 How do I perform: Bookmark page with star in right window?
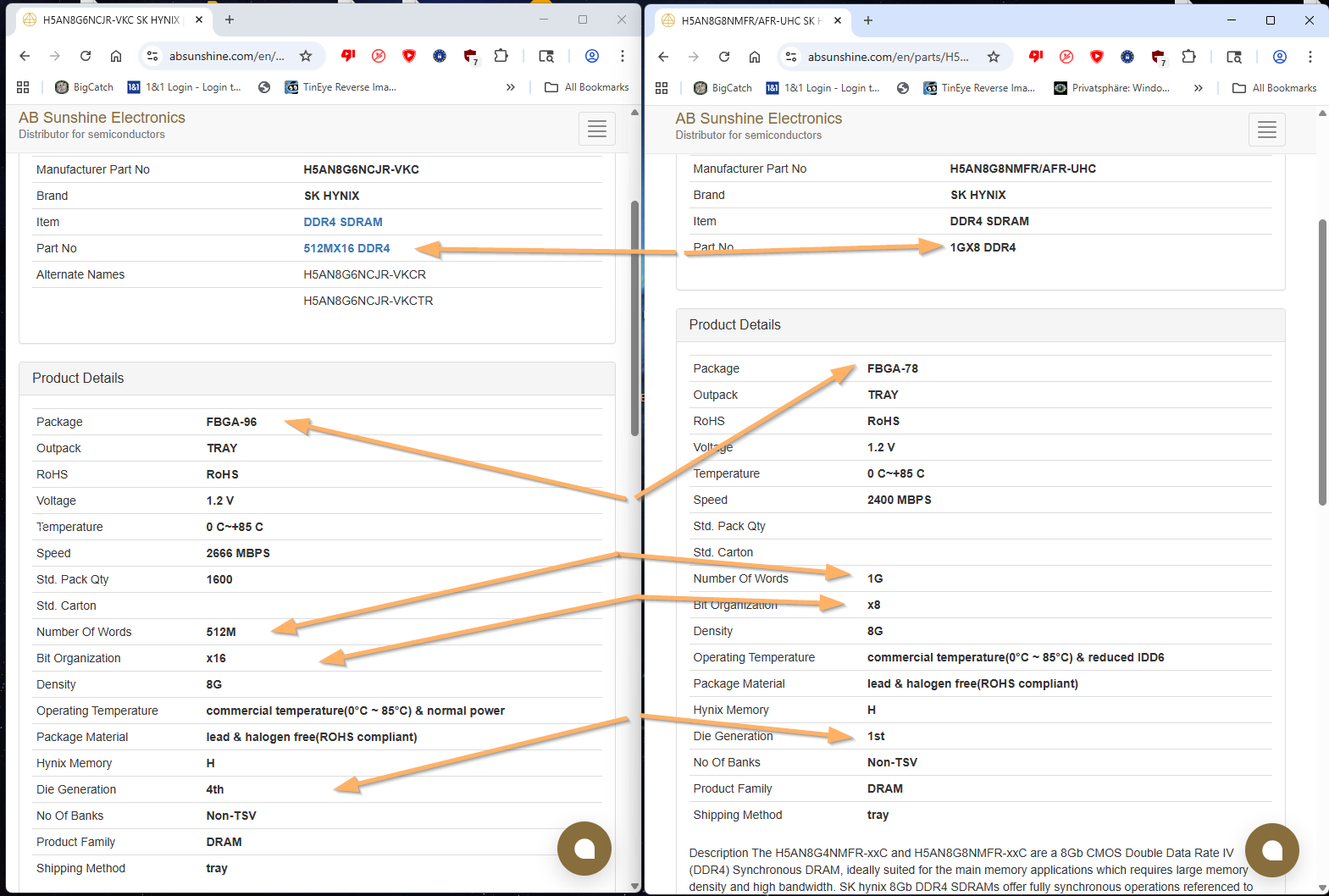[994, 57]
